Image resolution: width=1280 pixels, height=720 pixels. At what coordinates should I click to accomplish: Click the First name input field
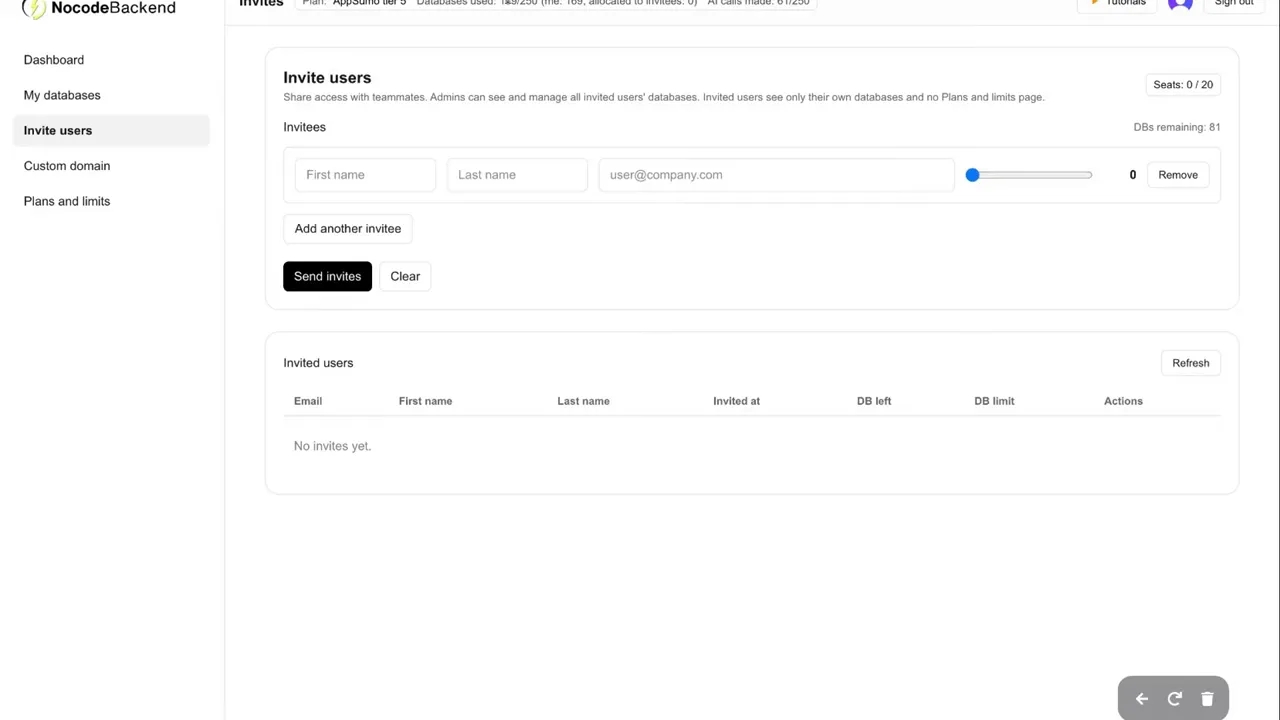(365, 175)
